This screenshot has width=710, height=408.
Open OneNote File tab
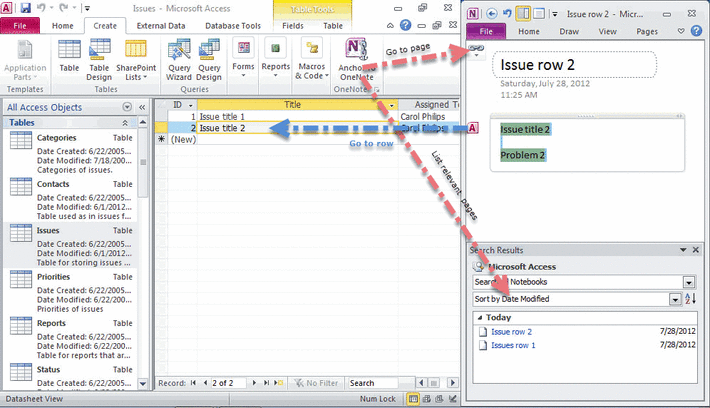point(486,31)
